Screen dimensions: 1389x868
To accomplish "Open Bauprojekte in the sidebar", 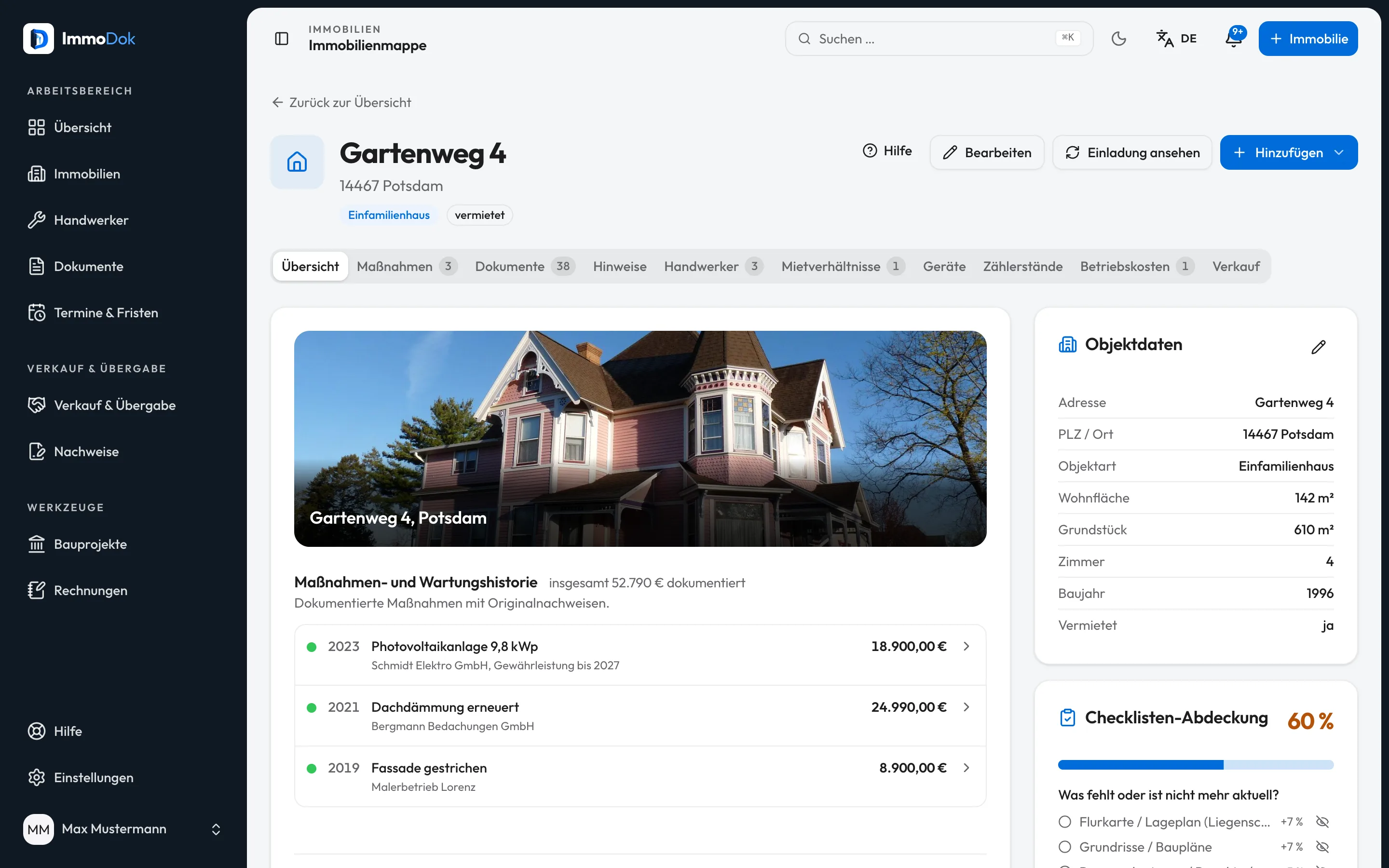I will [x=123, y=544].
